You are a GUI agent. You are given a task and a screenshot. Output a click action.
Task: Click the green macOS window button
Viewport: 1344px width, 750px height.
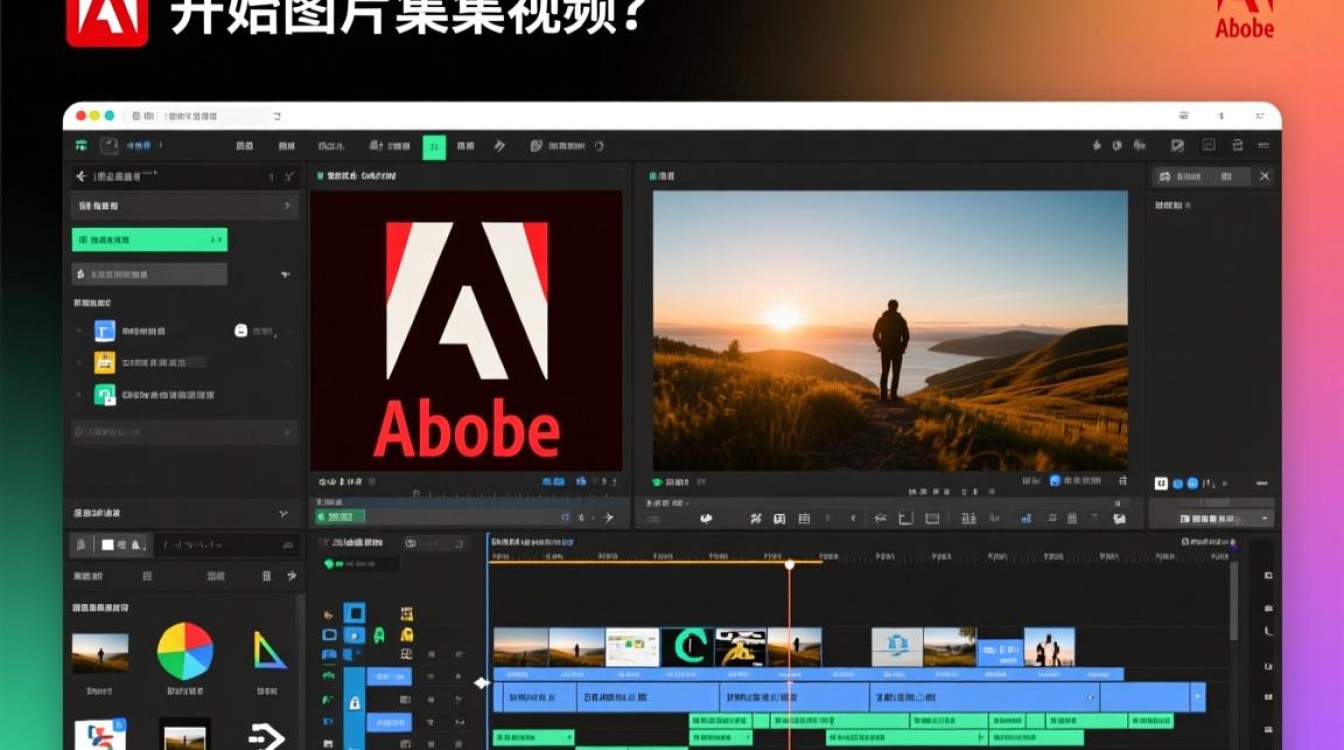[x=109, y=116]
